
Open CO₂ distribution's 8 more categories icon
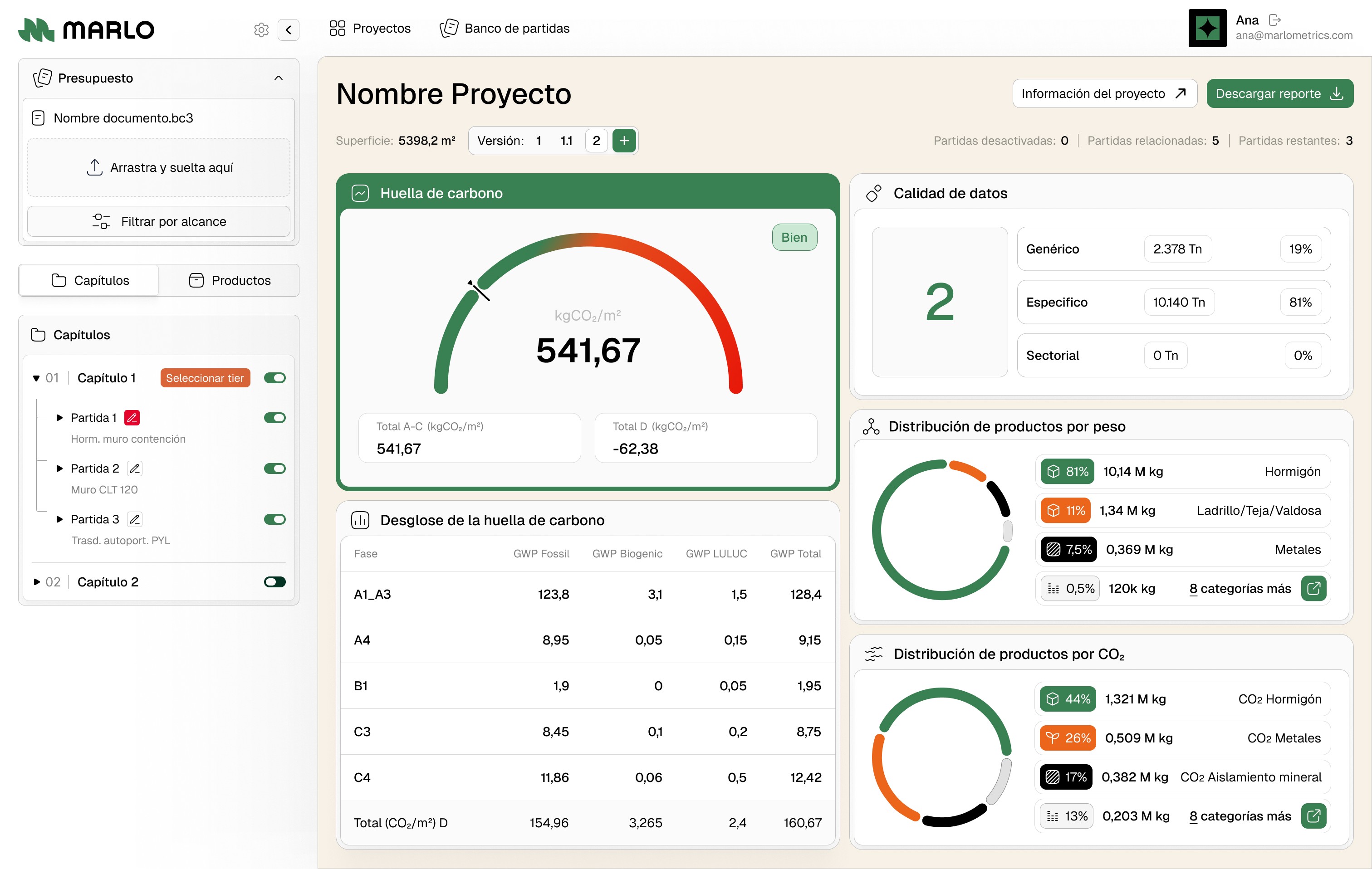[1313, 816]
